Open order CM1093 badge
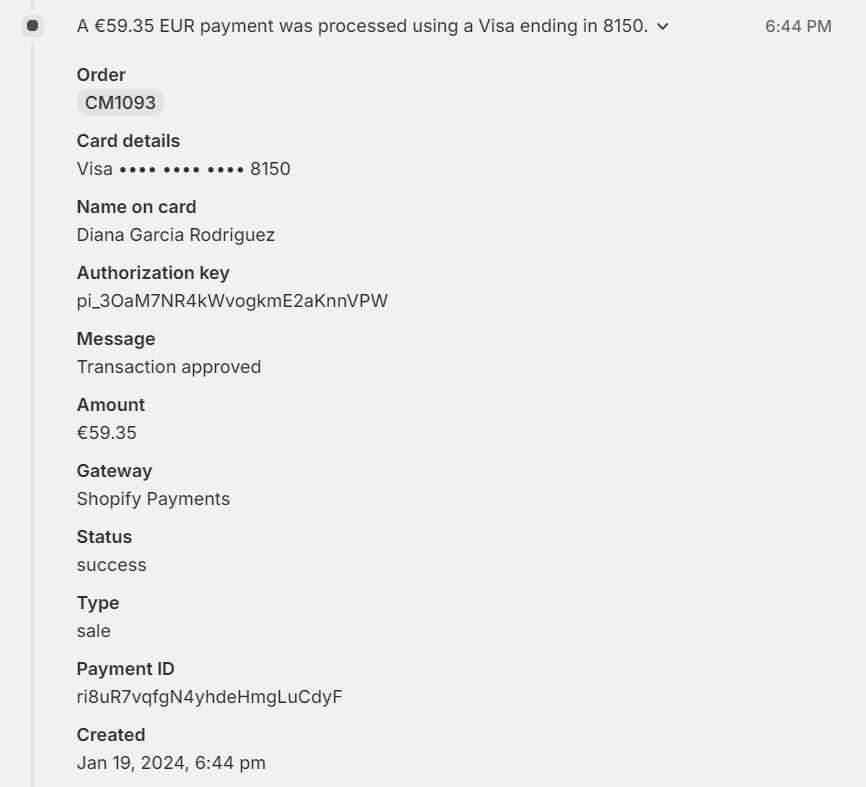 pyautogui.click(x=120, y=102)
